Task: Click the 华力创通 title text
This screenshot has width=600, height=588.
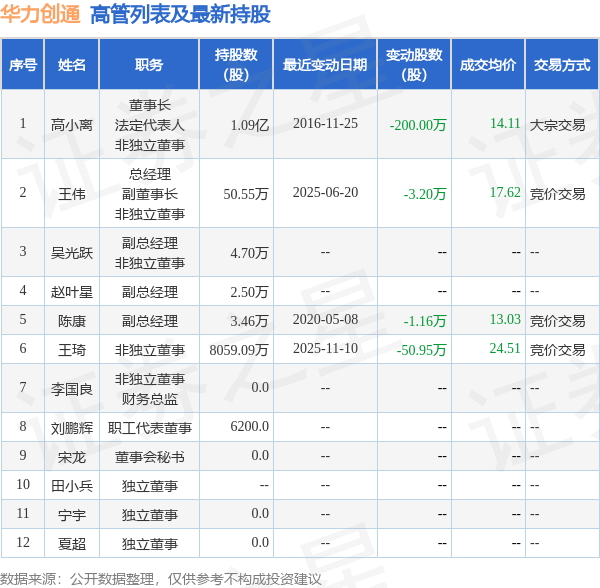Action: [40, 14]
